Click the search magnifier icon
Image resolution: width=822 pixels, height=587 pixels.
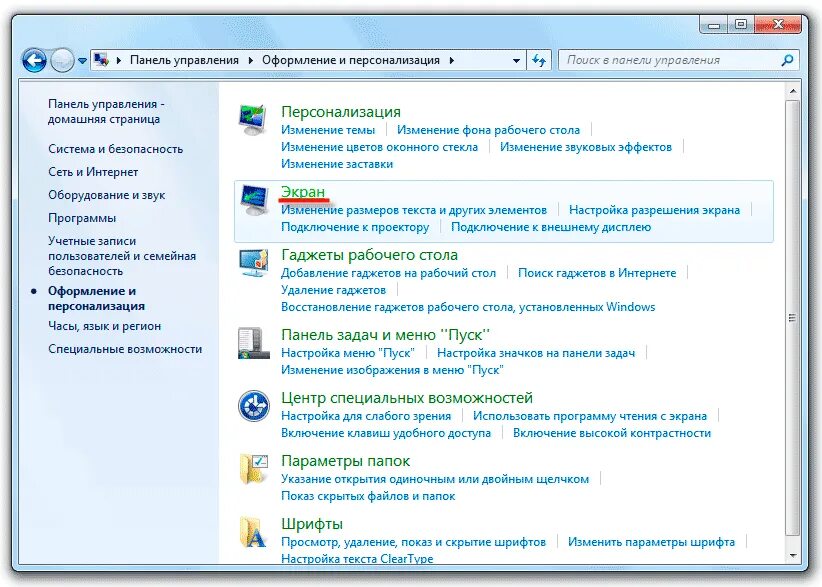[787, 60]
